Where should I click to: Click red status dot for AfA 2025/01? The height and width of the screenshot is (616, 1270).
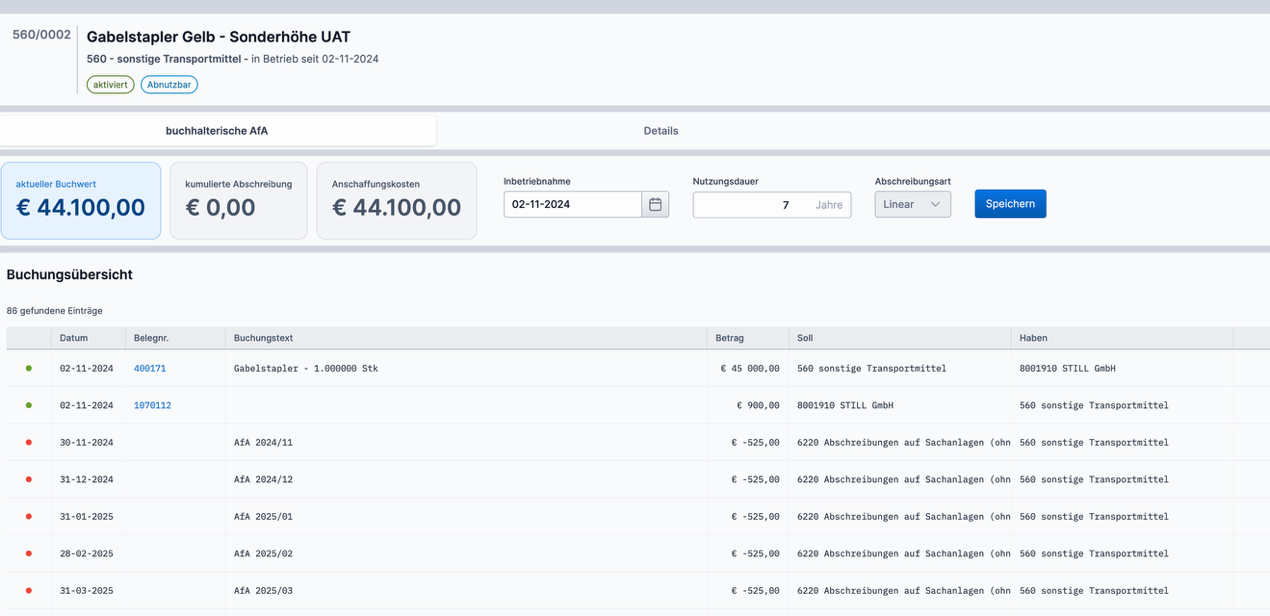pyautogui.click(x=29, y=516)
